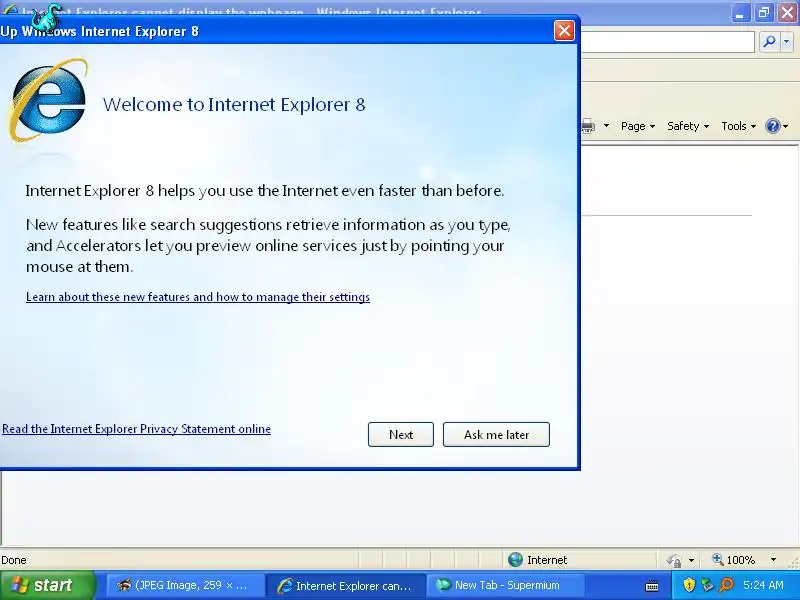The height and width of the screenshot is (600, 800).
Task: Expand the dropdown arrow beside the lock icon
Action: coord(691,560)
